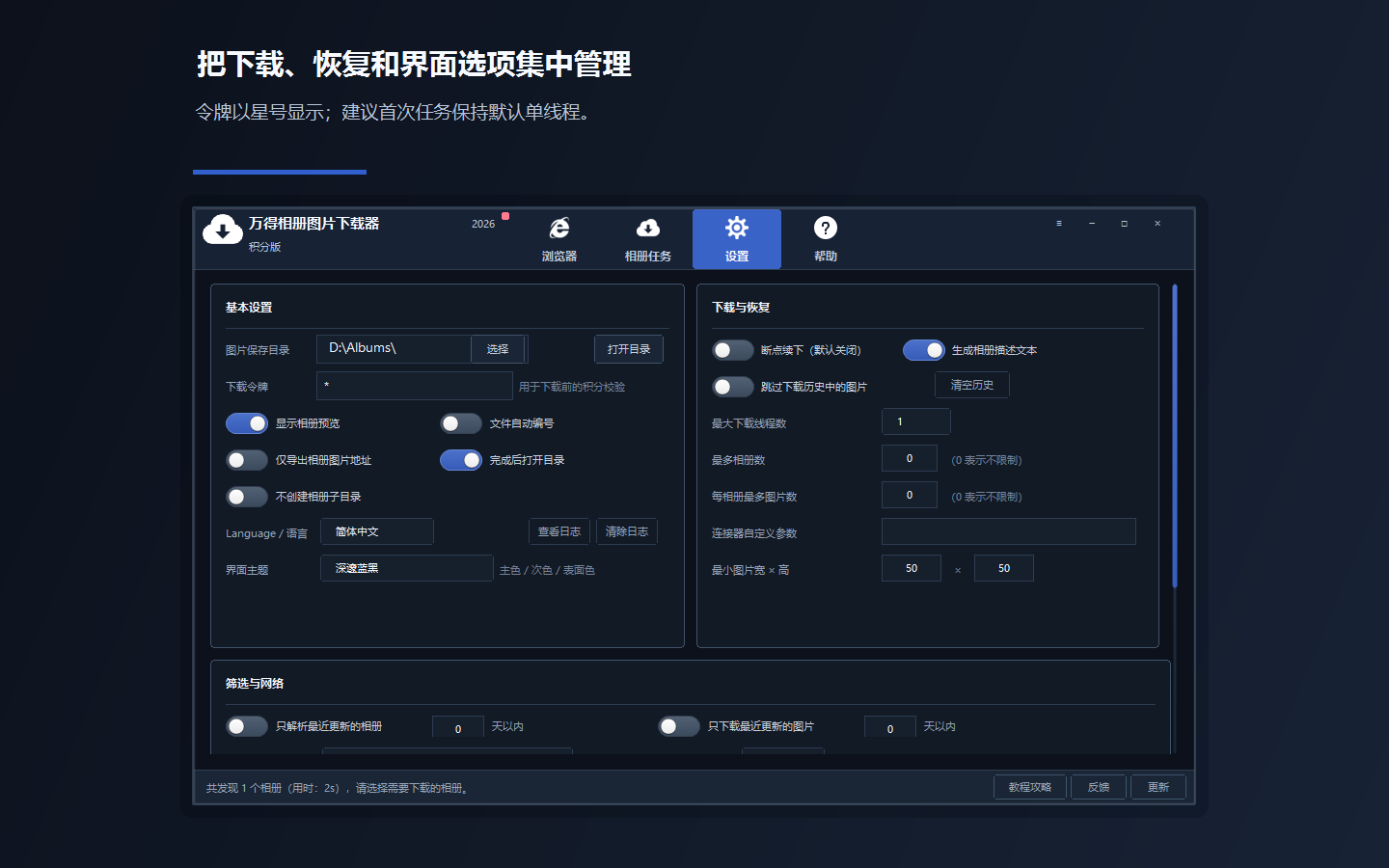Click the 更新 update button
1389x868 pixels.
tap(1158, 787)
